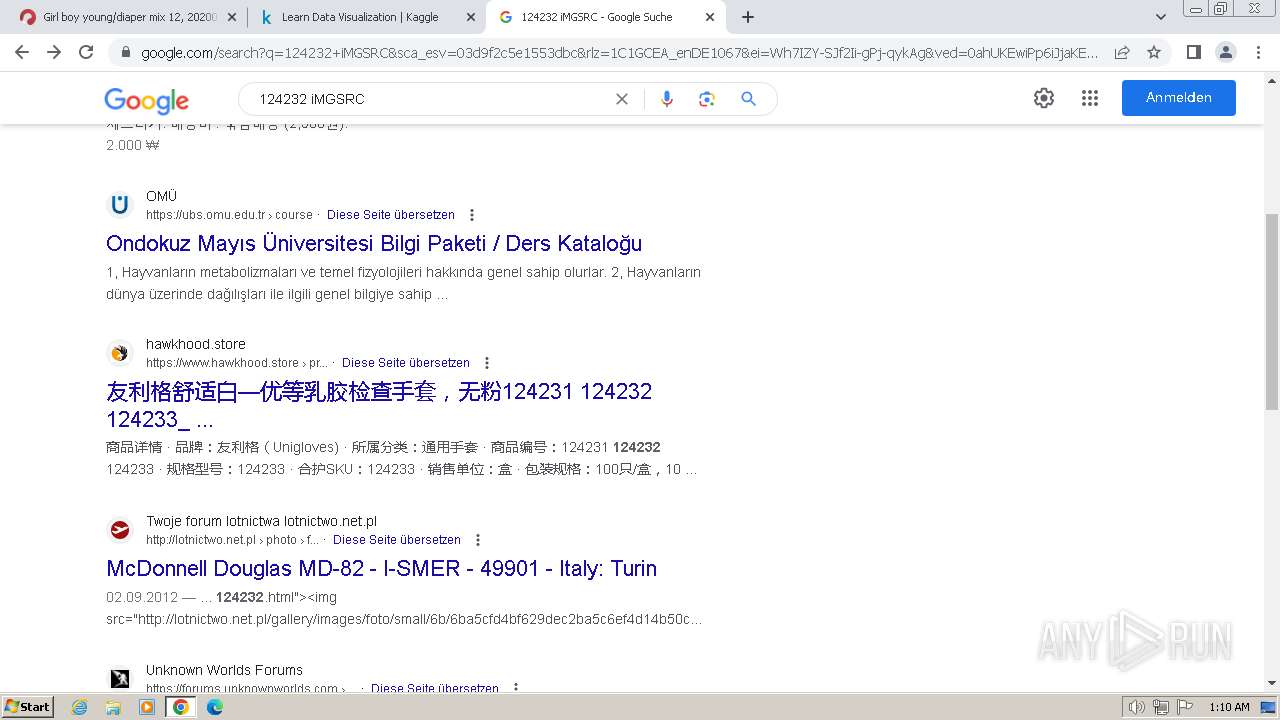The height and width of the screenshot is (720, 1280).
Task: Search by image with Google Lens
Action: (x=707, y=99)
